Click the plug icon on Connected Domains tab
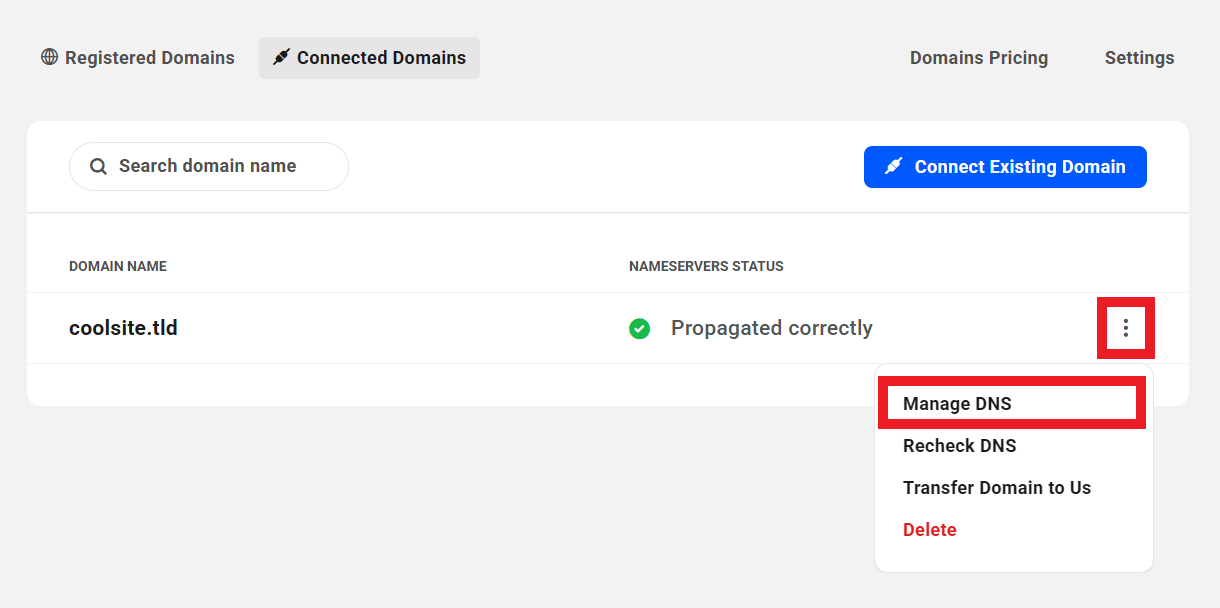This screenshot has height=608, width=1220. pyautogui.click(x=282, y=58)
